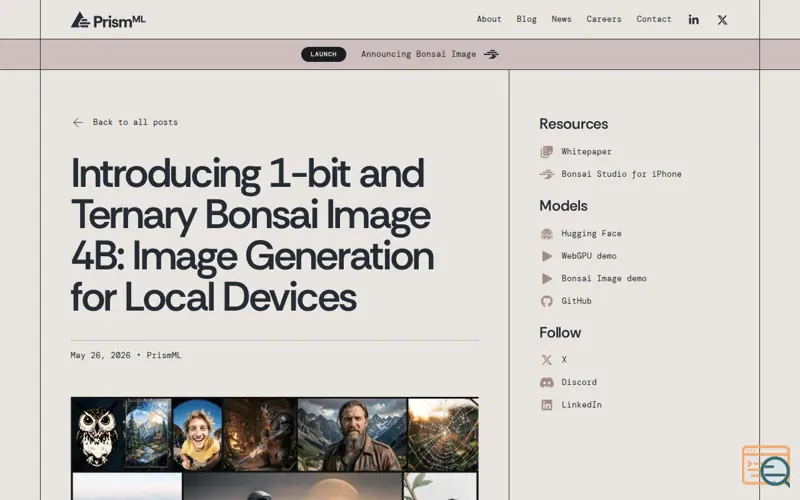This screenshot has width=800, height=500.
Task: Click the LAUNCH badge
Action: [x=323, y=54]
